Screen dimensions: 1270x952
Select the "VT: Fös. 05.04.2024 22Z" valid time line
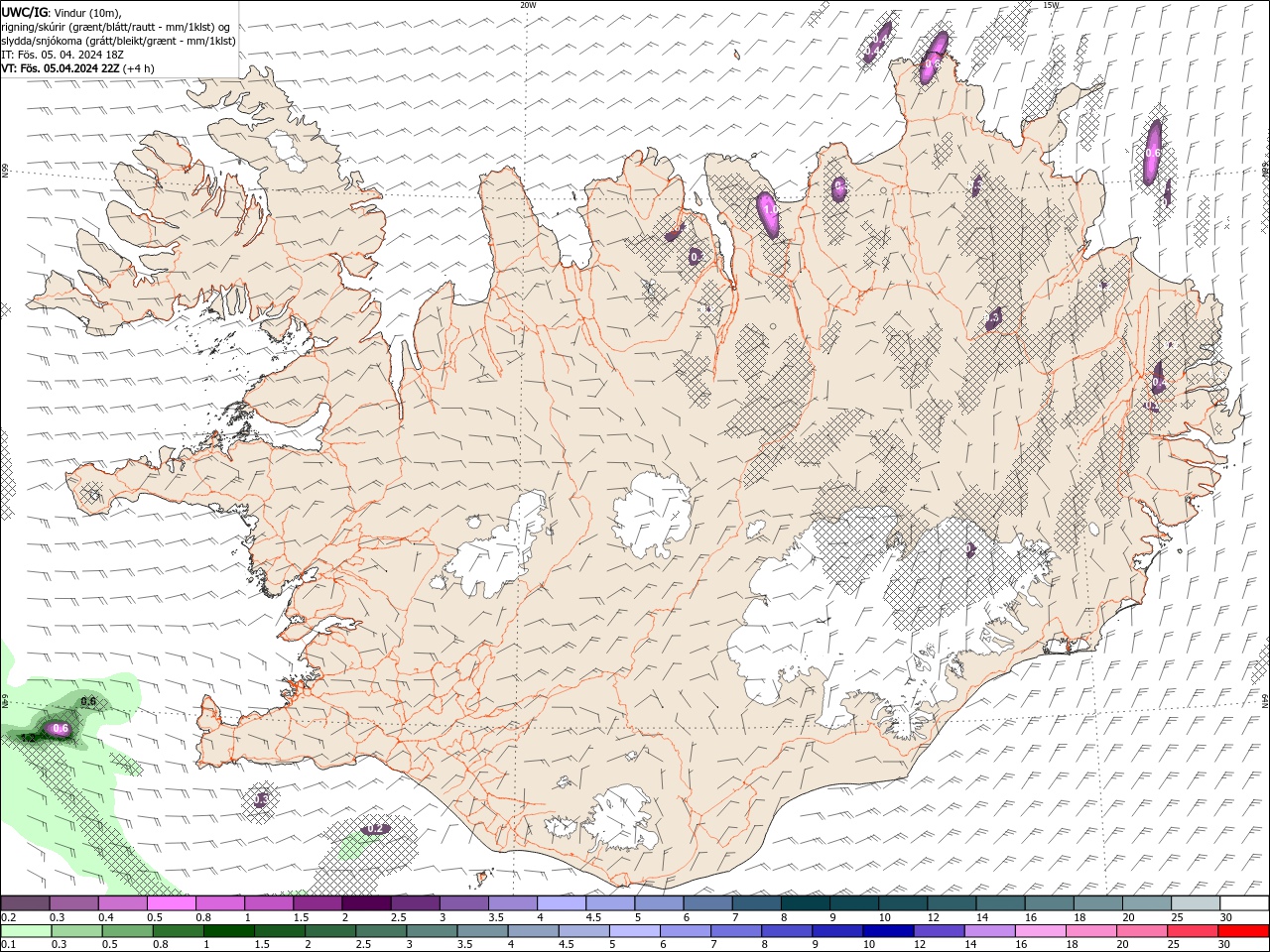pyautogui.click(x=61, y=68)
